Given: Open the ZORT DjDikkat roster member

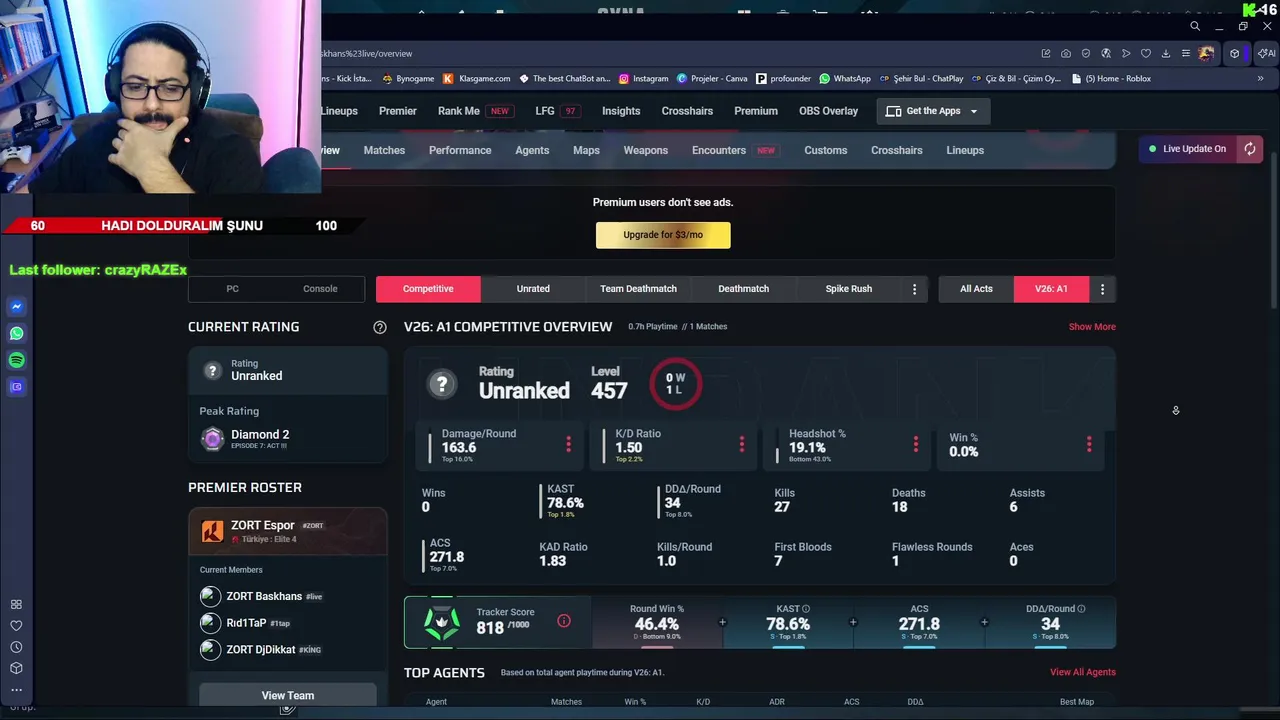Looking at the screenshot, I should coord(260,650).
